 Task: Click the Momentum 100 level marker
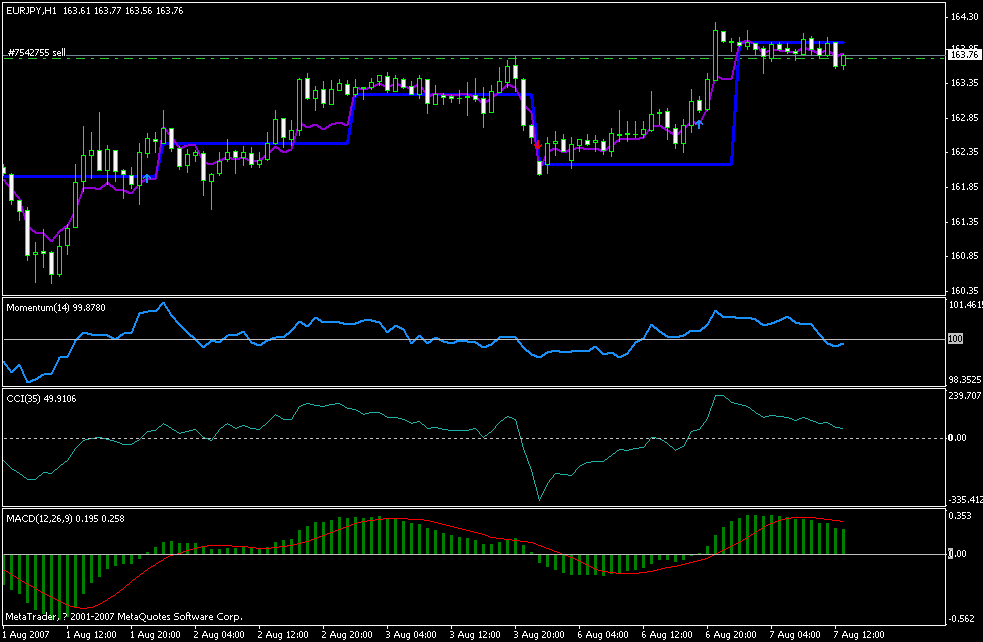[955, 340]
